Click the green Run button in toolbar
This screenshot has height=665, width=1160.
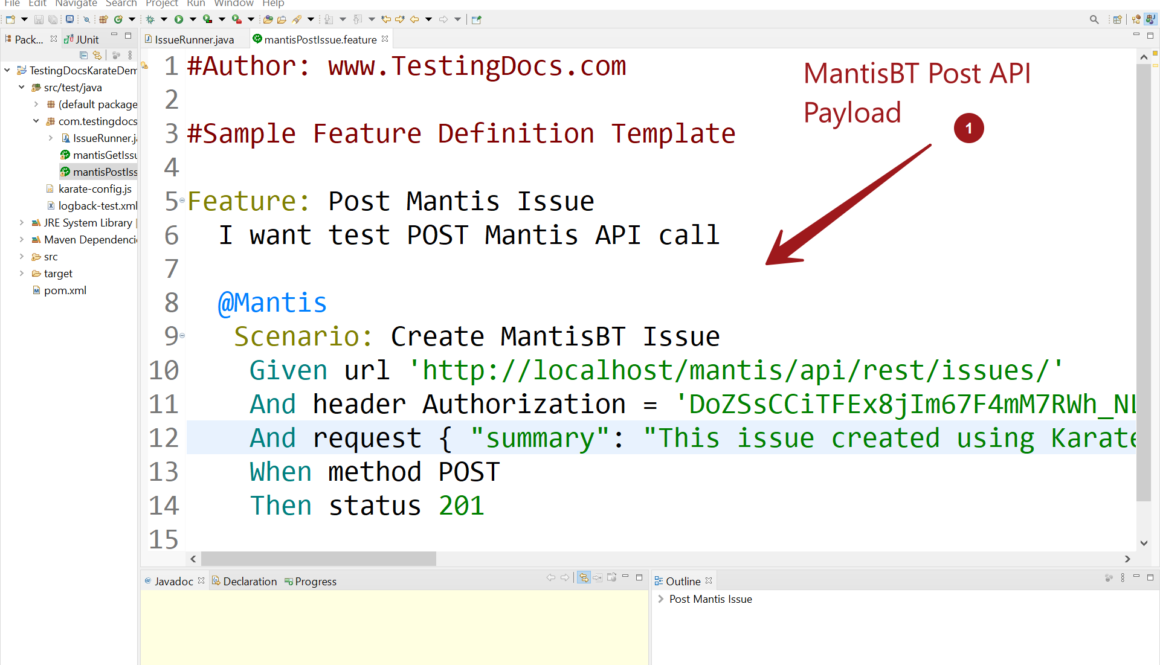(178, 19)
